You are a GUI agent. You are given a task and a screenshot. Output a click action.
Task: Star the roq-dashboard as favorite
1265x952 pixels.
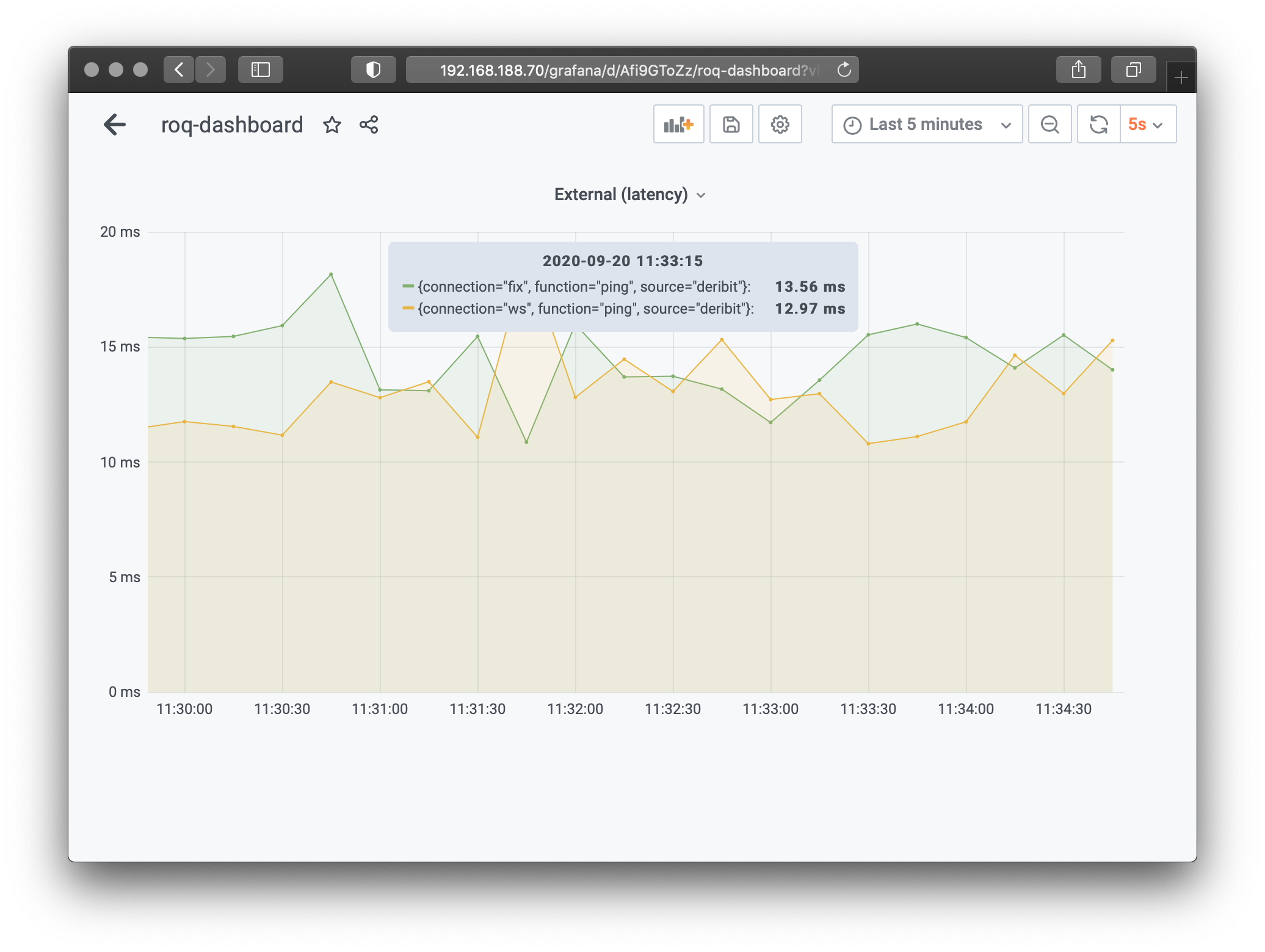[x=332, y=125]
